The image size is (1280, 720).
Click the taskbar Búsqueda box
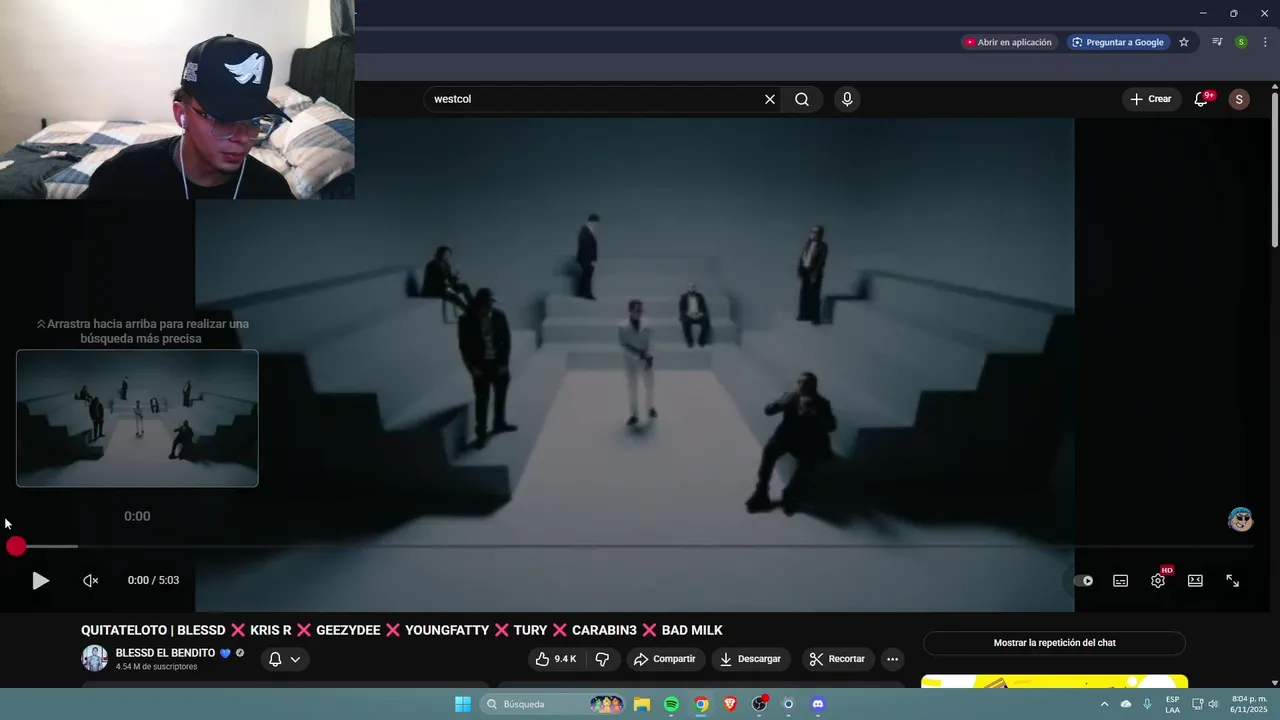click(x=553, y=704)
